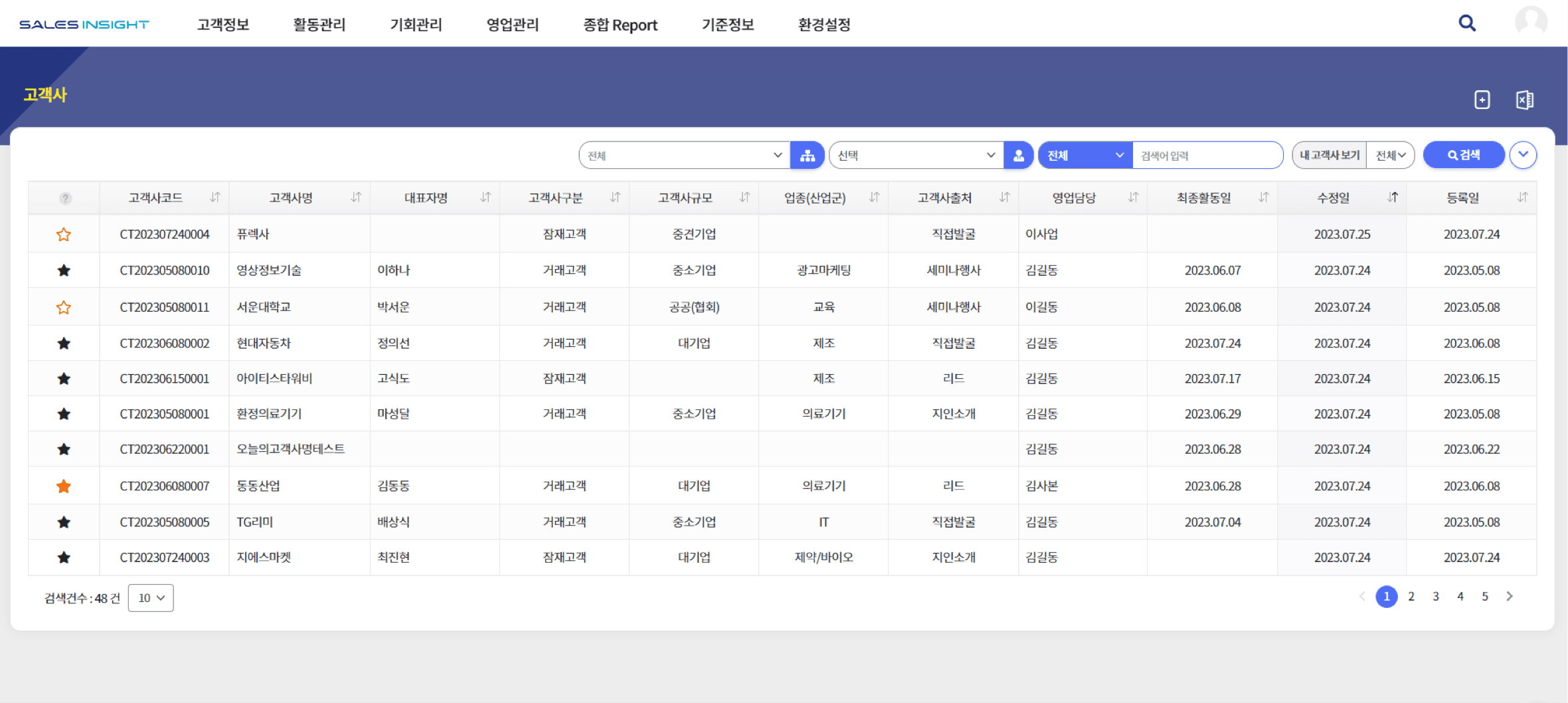Click the 내 고객사 보기 button
This screenshot has height=703, width=1568.
point(1329,155)
